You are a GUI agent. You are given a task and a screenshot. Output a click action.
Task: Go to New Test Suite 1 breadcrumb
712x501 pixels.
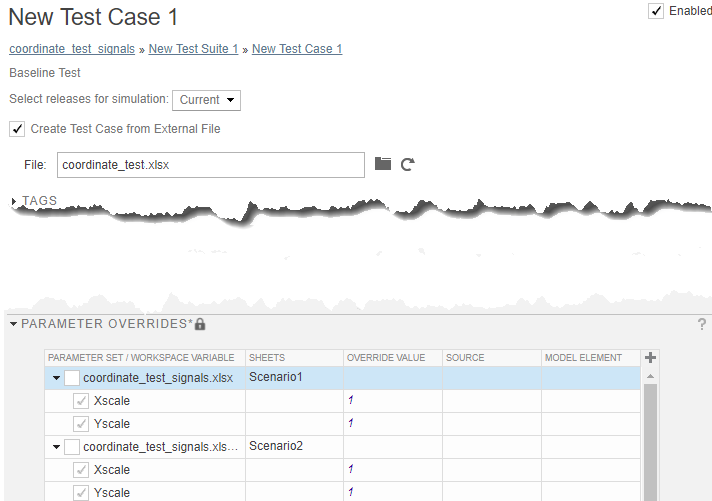coord(193,49)
